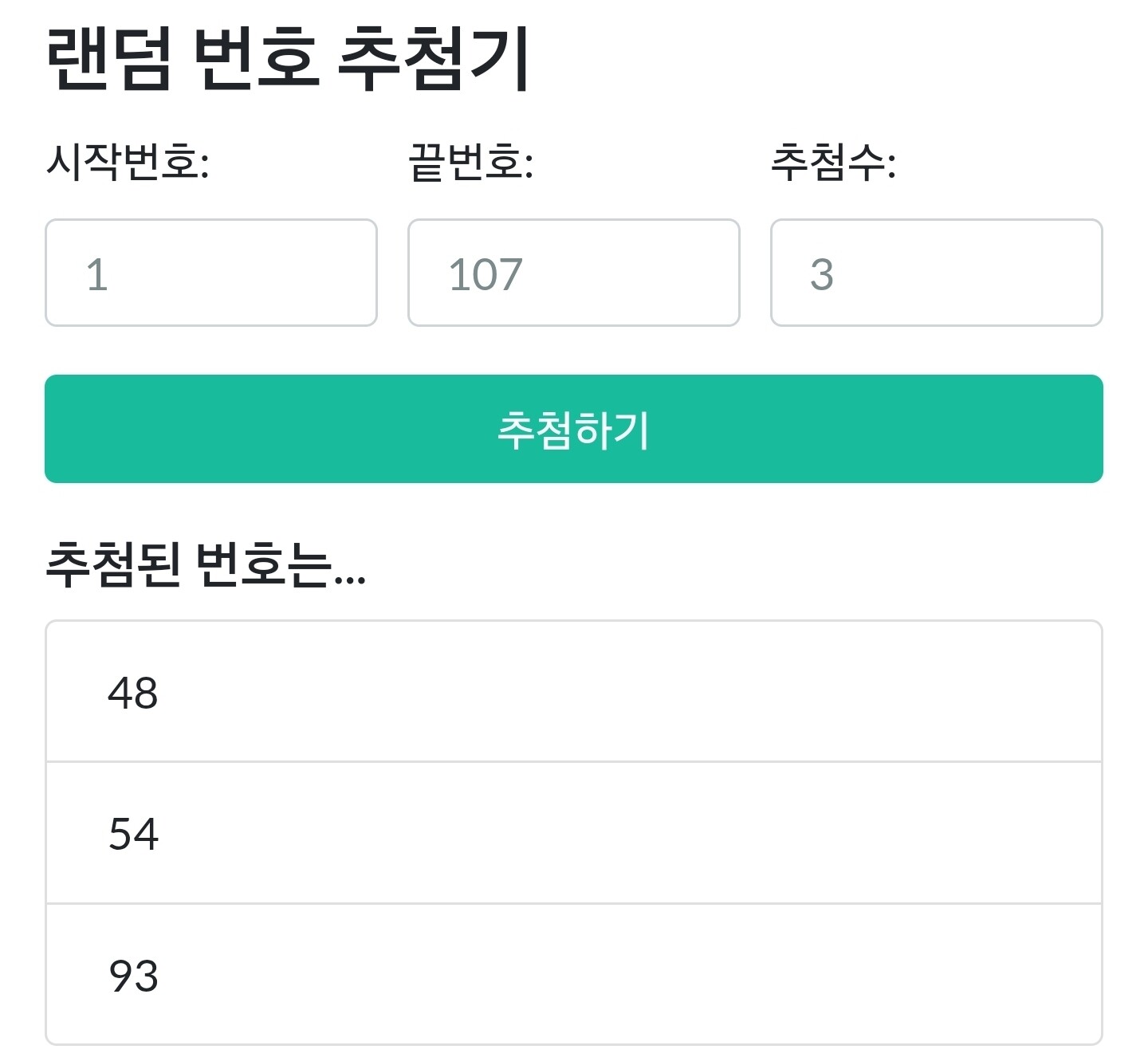Click the 끝번호: label text

coord(470,162)
